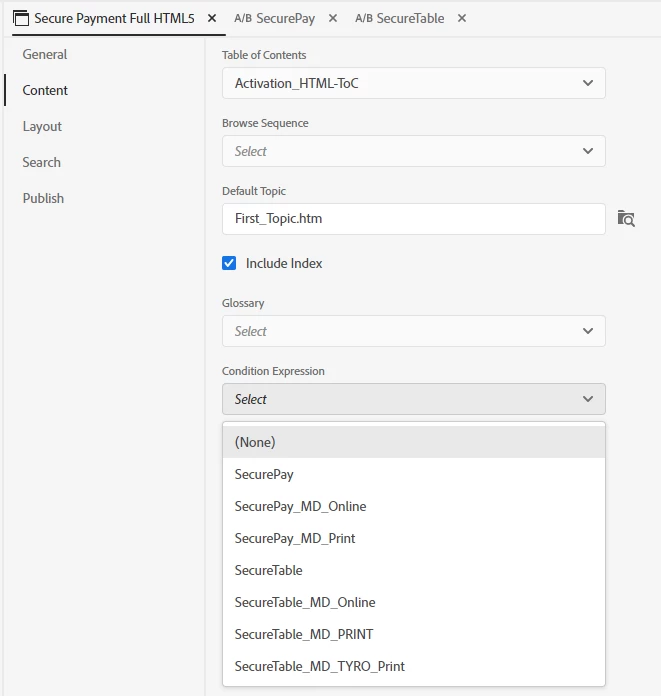Viewport: 661px width, 696px height.
Task: Open the Search settings section
Action: (42, 162)
